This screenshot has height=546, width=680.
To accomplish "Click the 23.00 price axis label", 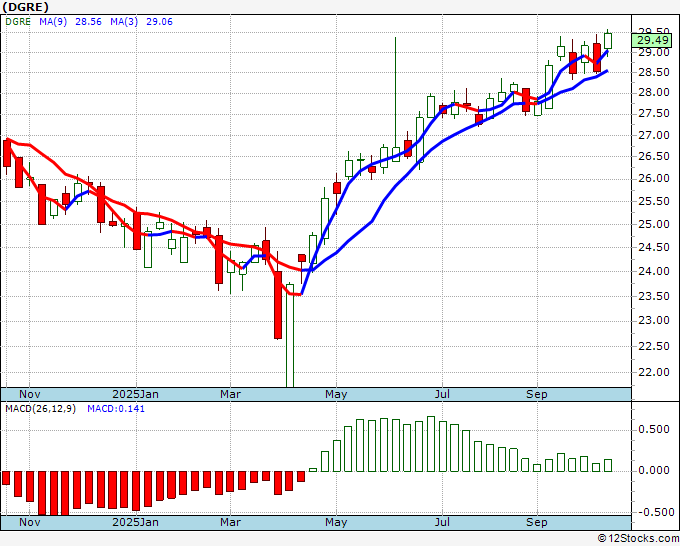I will [654, 320].
